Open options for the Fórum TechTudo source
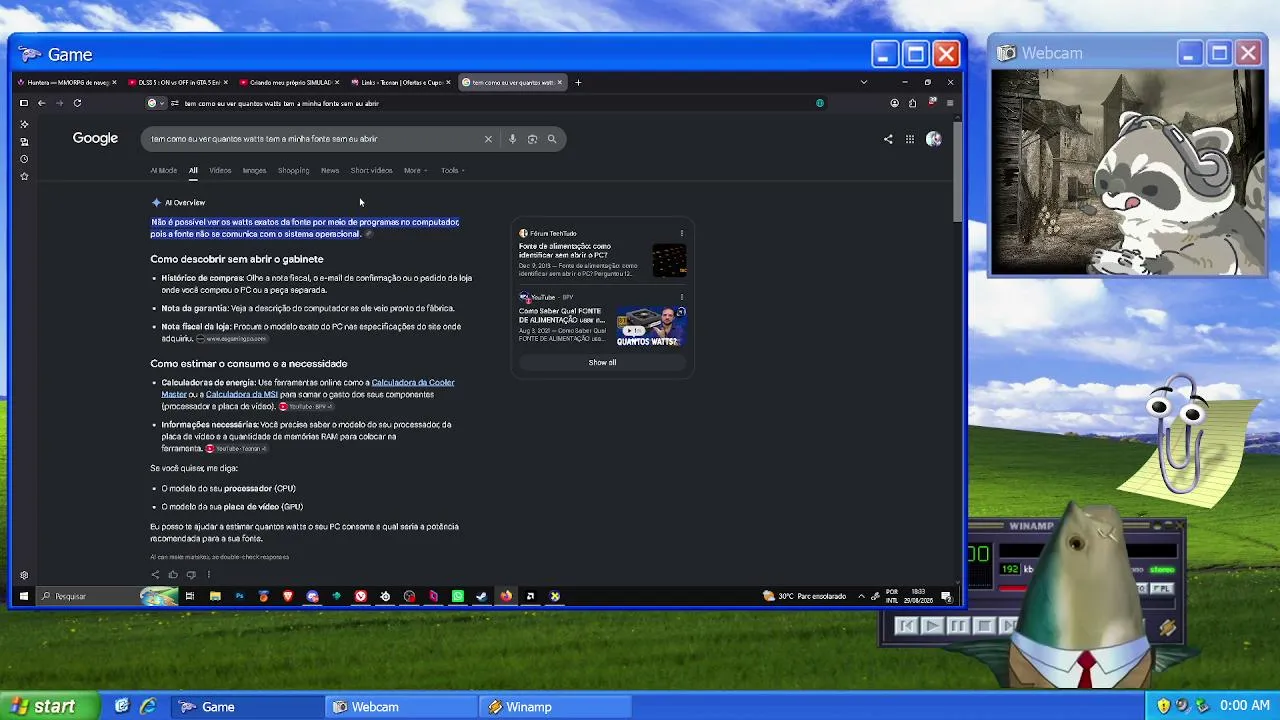This screenshot has height=720, width=1280. pos(682,233)
